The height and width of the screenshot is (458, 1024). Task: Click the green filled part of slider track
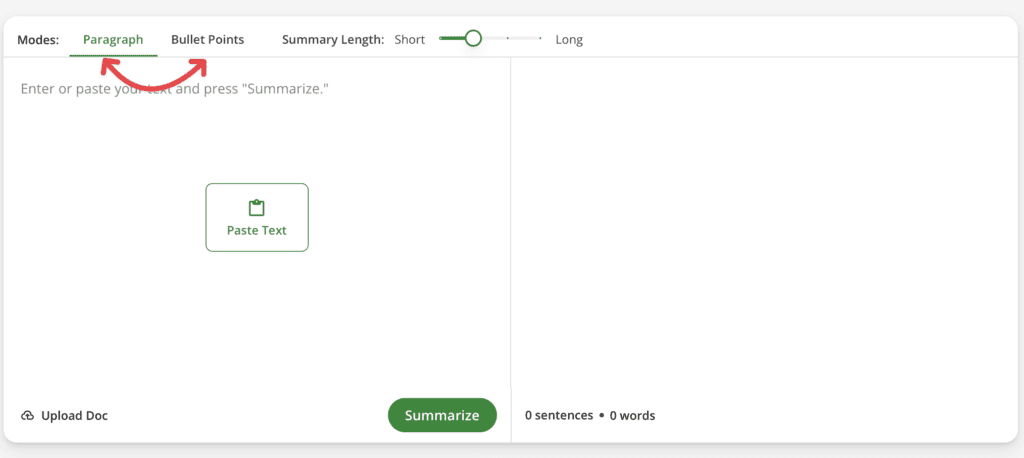point(451,38)
